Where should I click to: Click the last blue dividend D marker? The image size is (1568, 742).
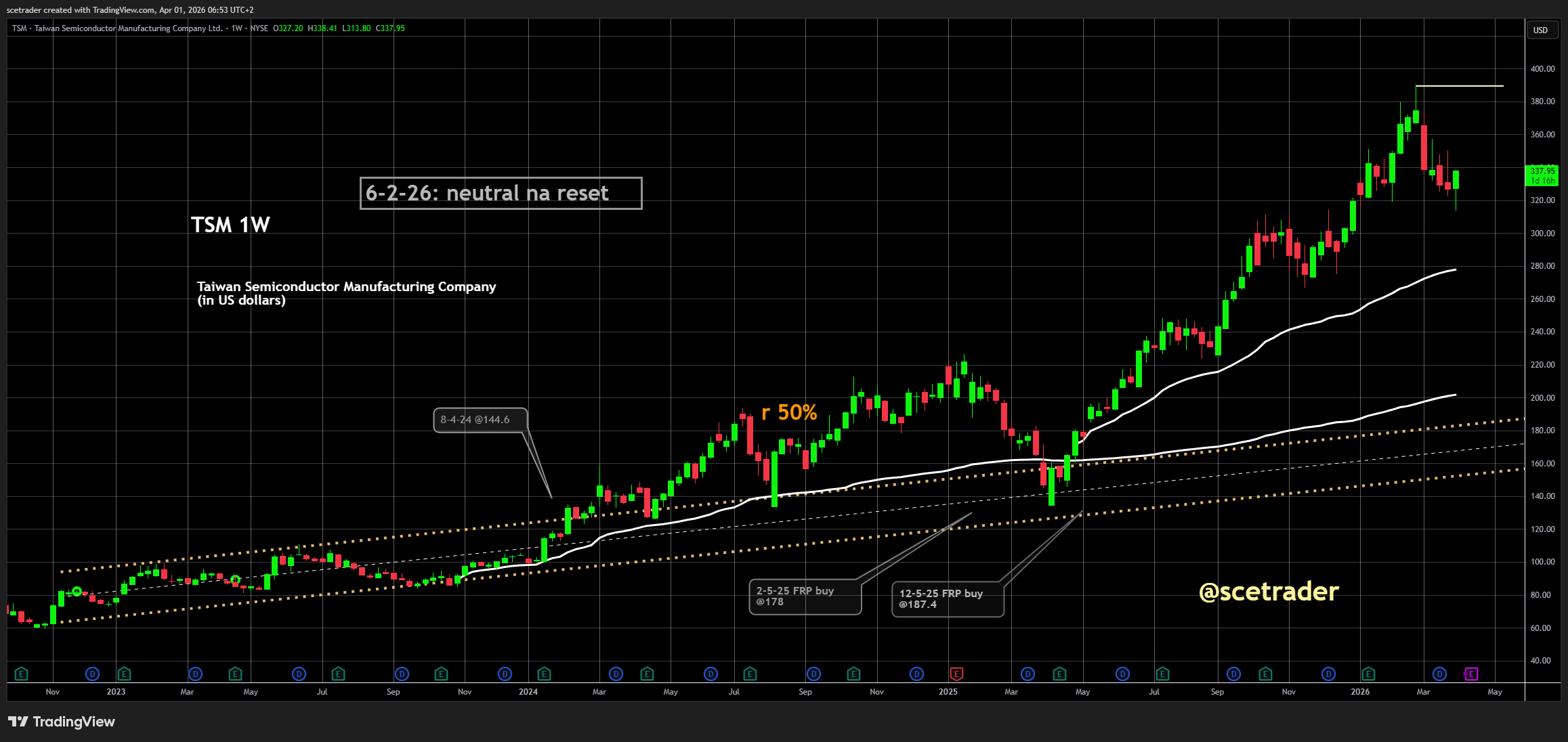(x=1439, y=674)
